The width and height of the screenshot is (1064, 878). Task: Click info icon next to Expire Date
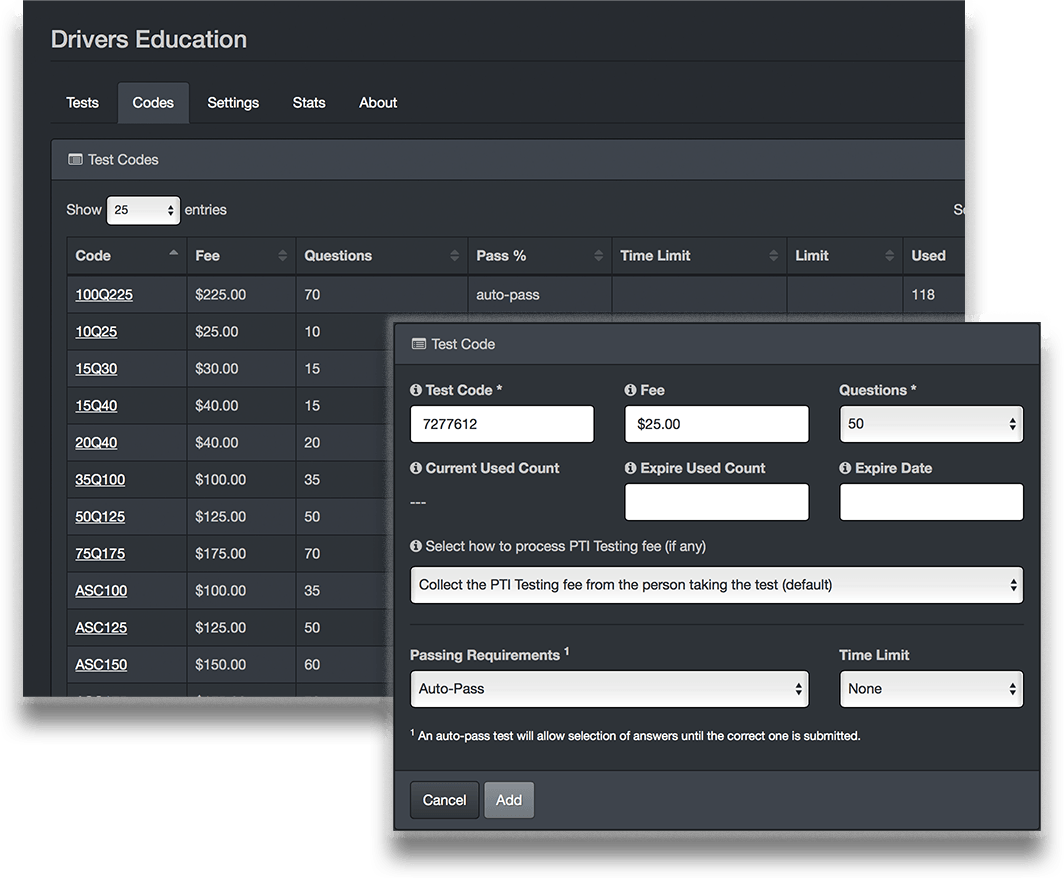pos(845,468)
